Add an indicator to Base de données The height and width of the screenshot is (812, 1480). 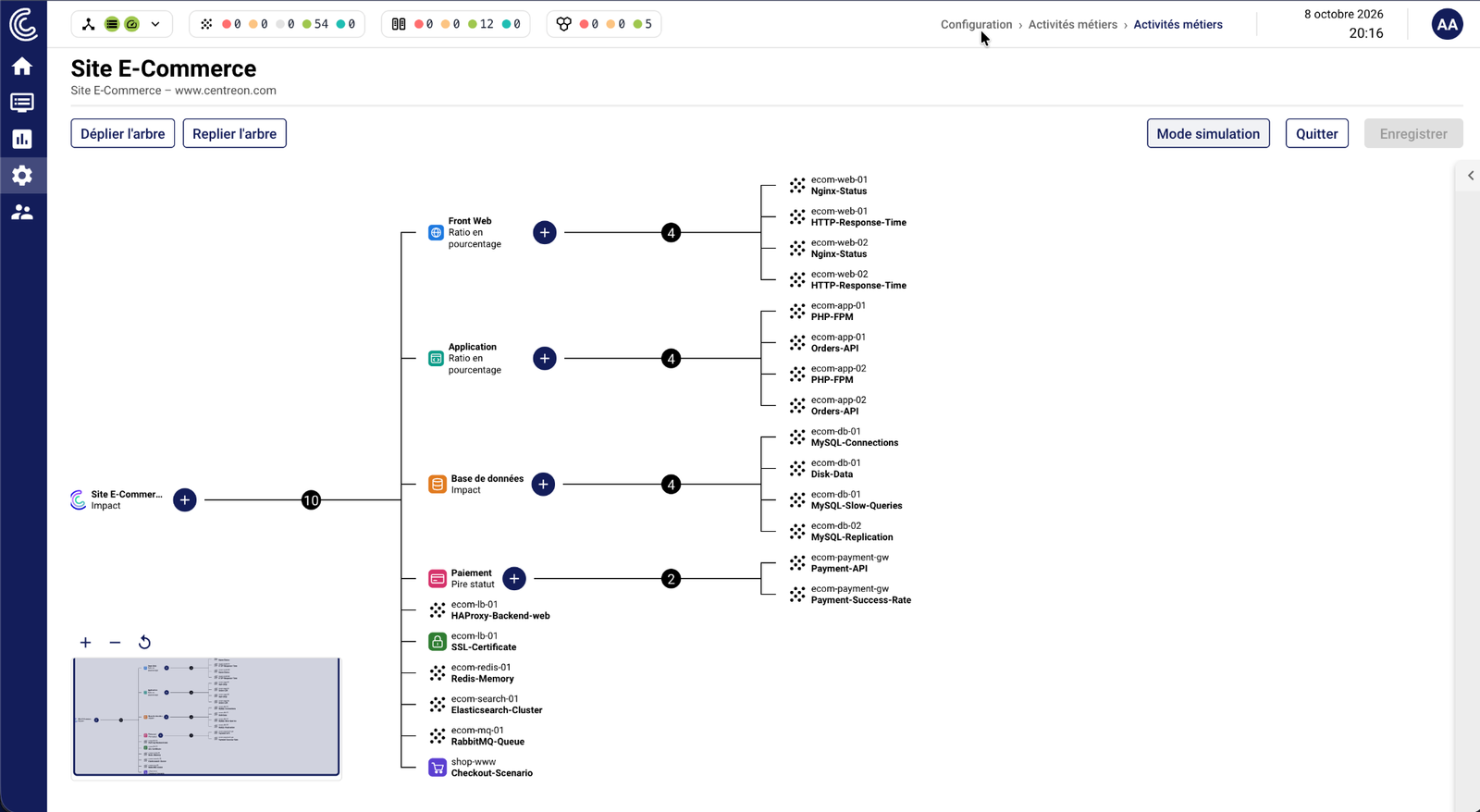[x=544, y=485]
